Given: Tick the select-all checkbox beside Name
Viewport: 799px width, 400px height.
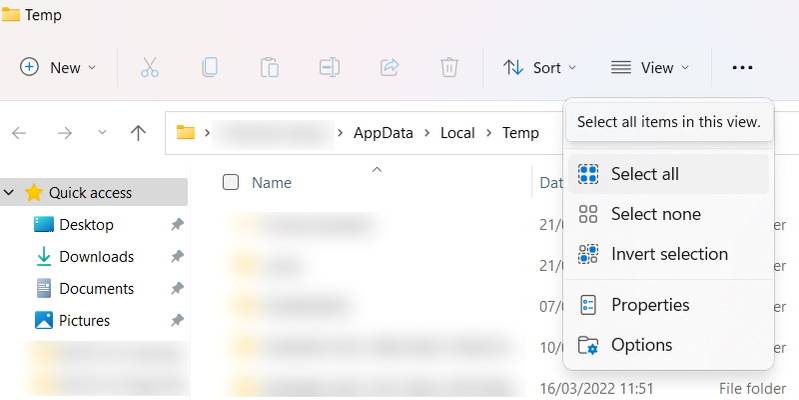Looking at the screenshot, I should click(231, 182).
